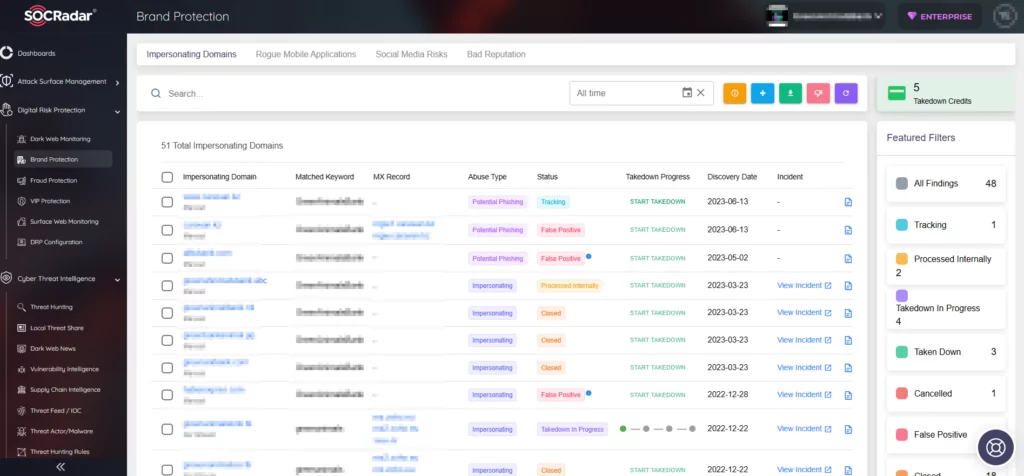Click the Digital Risk Protection hand icon

tap(7, 110)
